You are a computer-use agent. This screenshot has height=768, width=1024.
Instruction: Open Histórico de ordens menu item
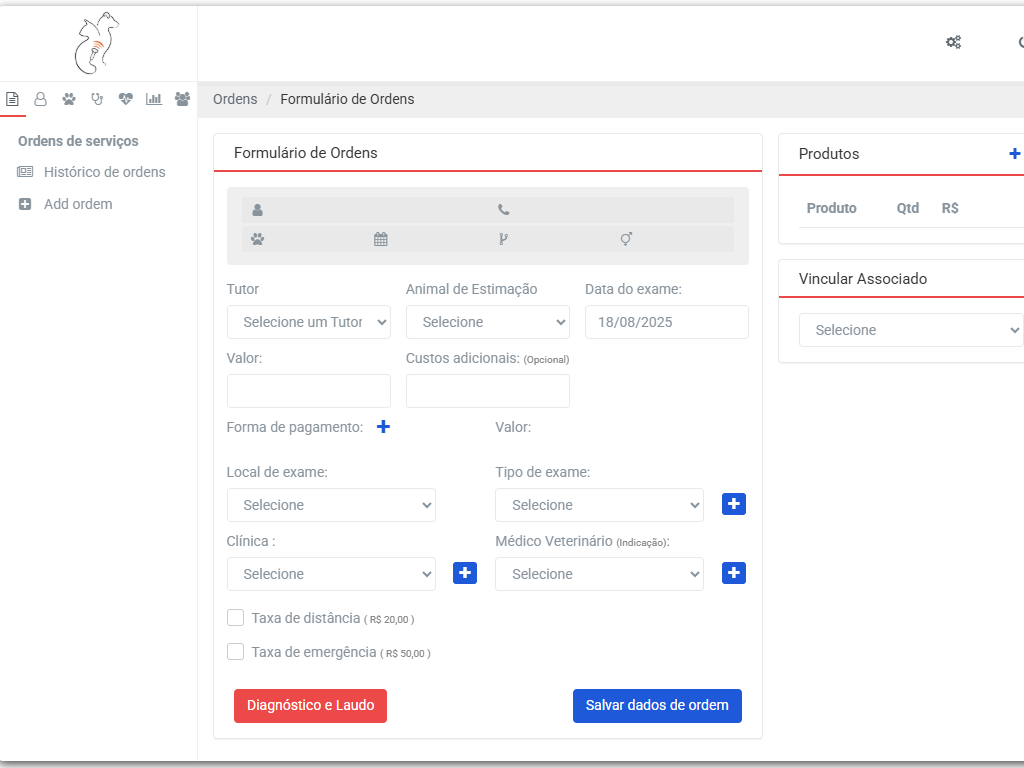(x=104, y=172)
